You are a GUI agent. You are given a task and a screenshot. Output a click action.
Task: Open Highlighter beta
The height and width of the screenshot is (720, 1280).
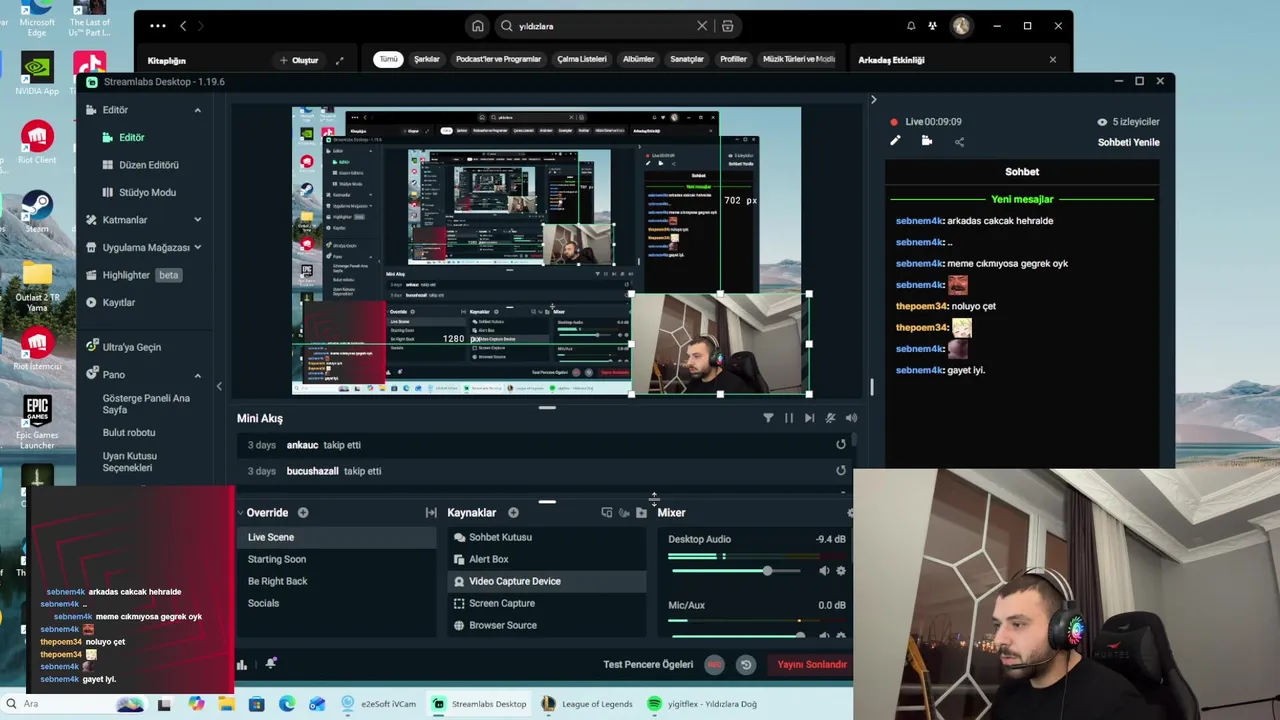point(133,275)
